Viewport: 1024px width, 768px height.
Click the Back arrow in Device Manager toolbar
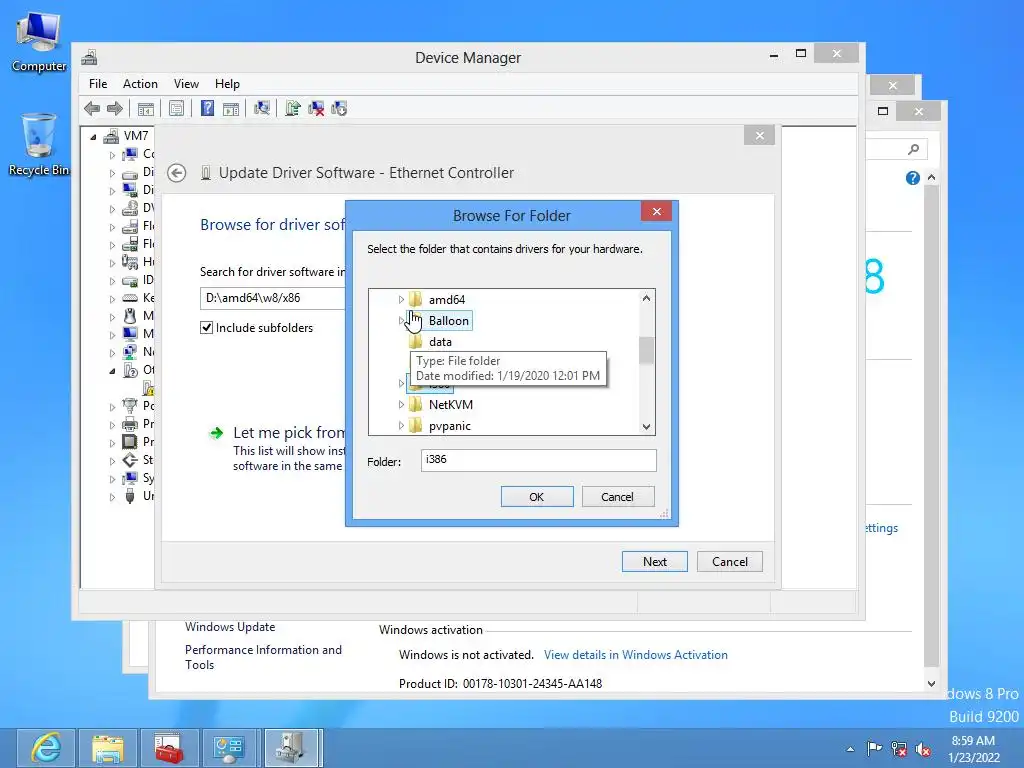(x=92, y=108)
